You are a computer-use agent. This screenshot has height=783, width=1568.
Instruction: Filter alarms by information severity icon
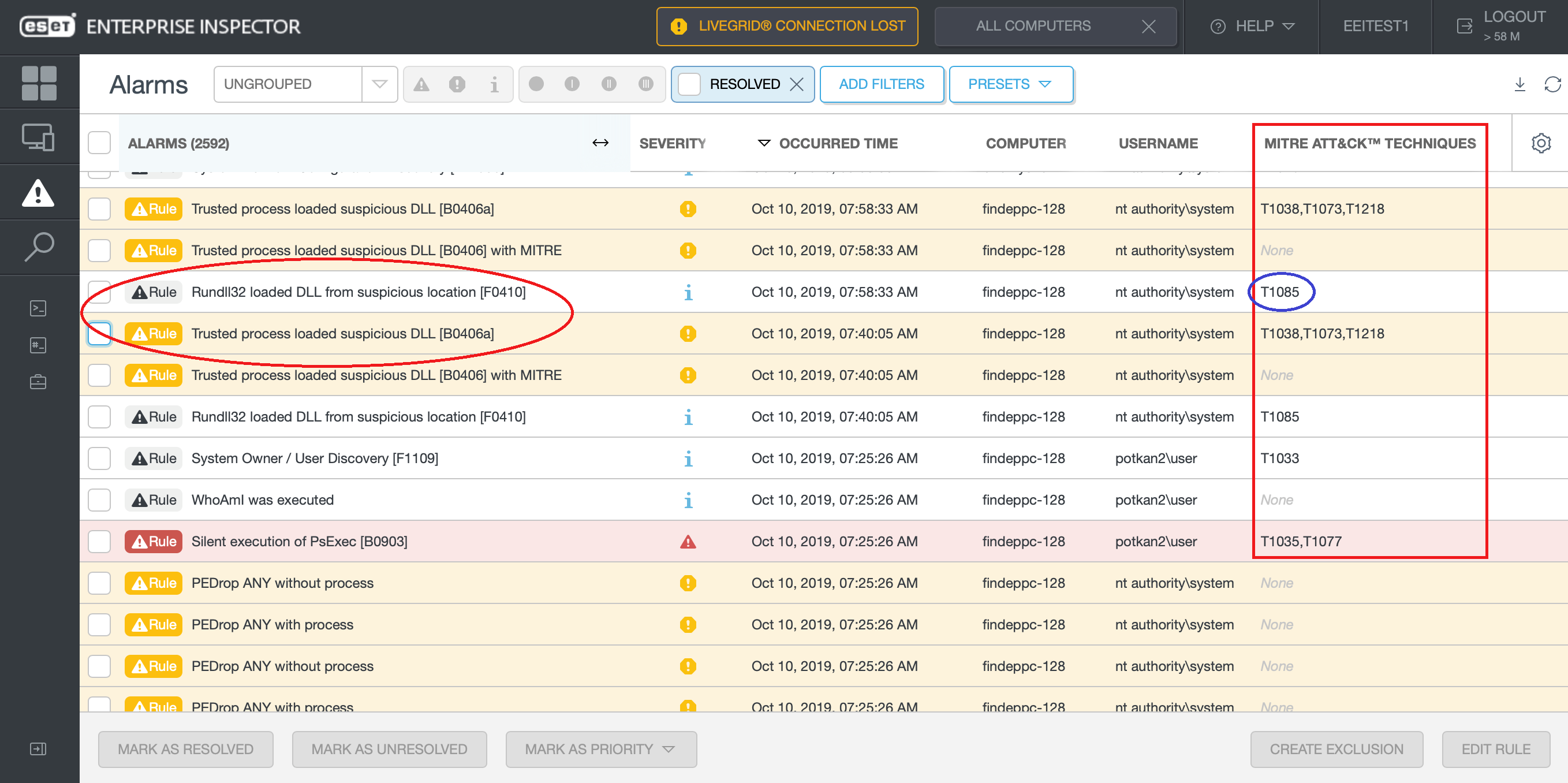tap(494, 84)
